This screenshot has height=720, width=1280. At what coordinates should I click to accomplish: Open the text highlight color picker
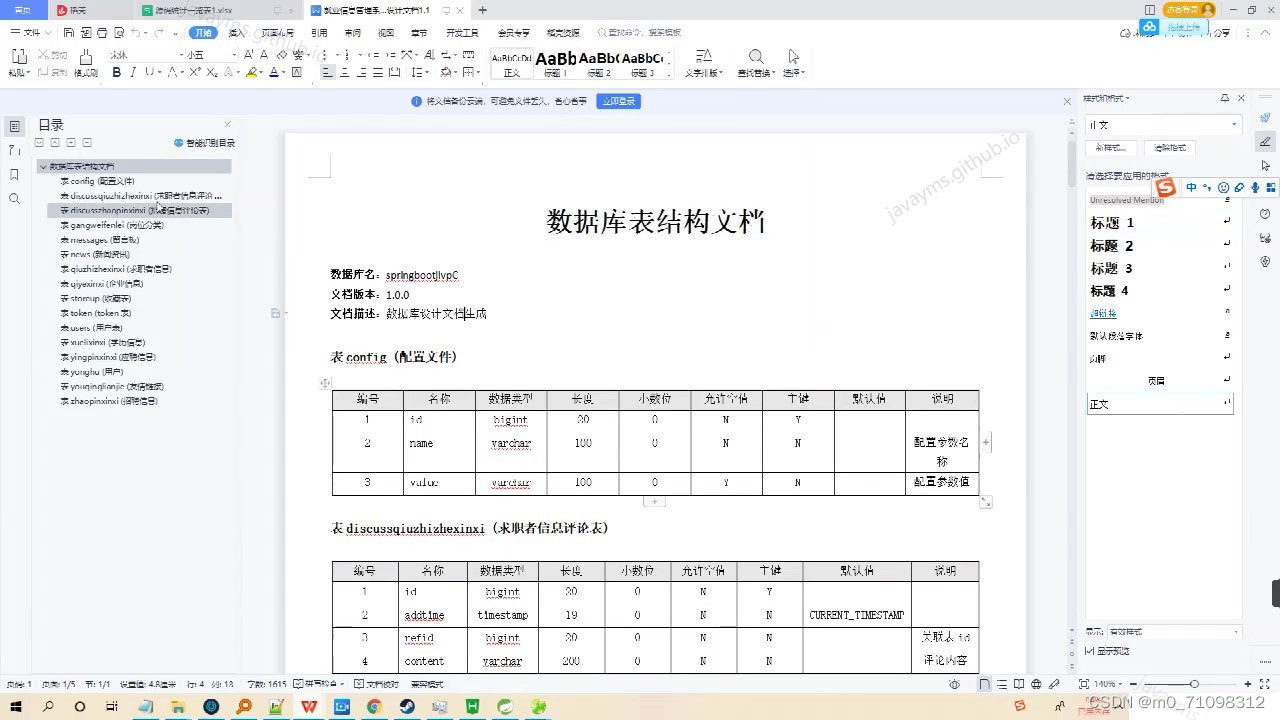pyautogui.click(x=250, y=72)
